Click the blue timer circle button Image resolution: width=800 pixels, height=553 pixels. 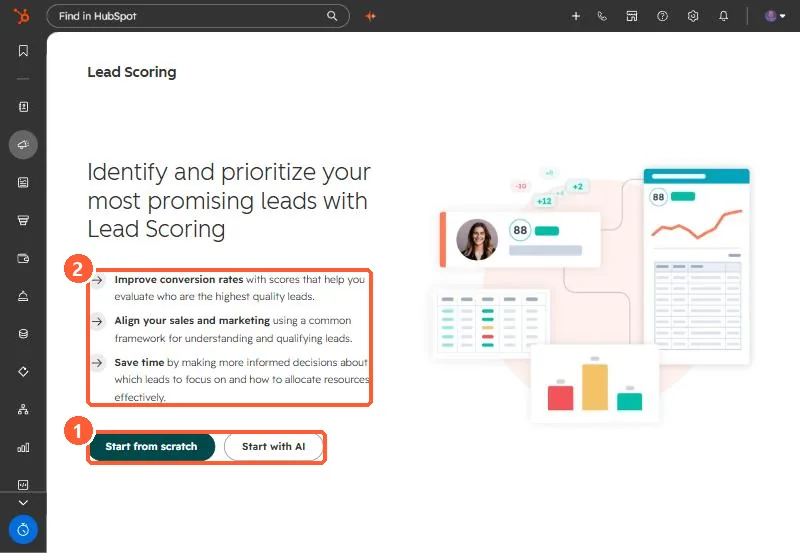click(x=23, y=530)
